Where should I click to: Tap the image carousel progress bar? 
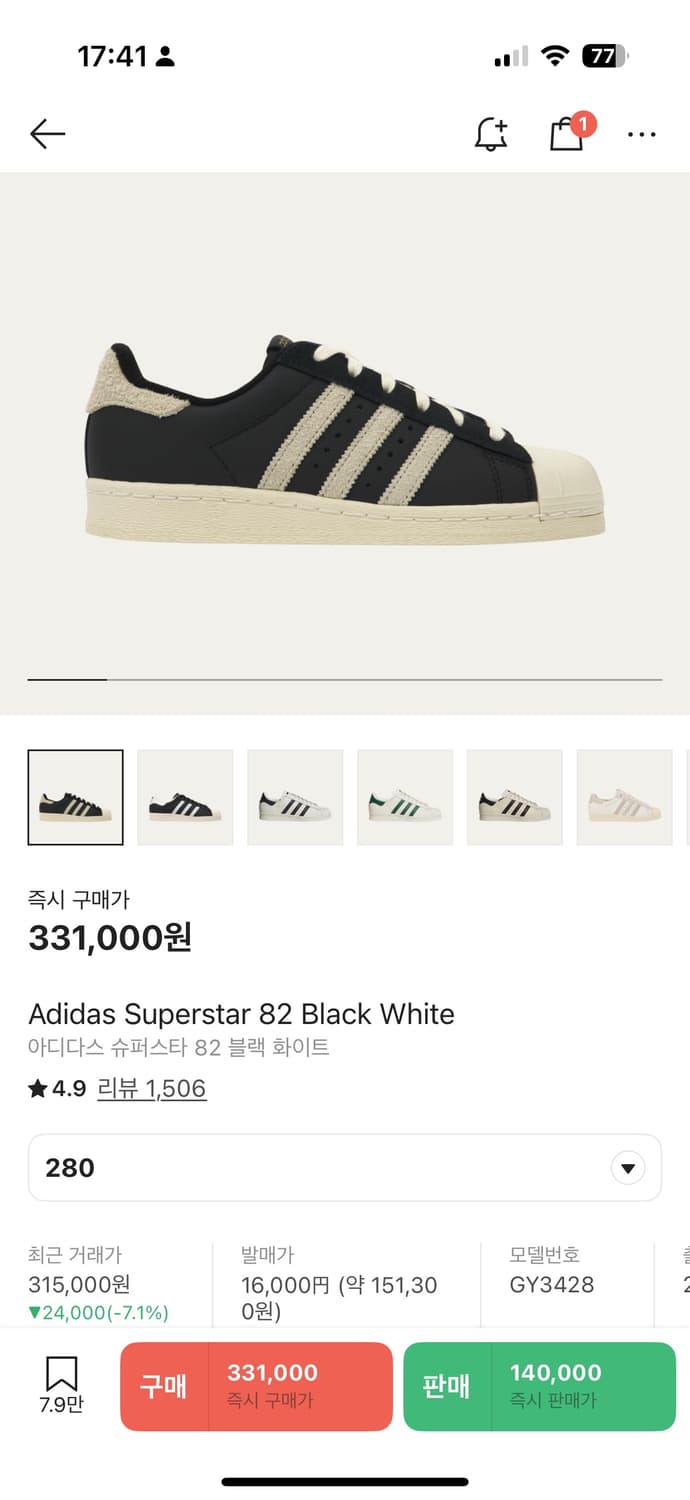click(x=344, y=680)
